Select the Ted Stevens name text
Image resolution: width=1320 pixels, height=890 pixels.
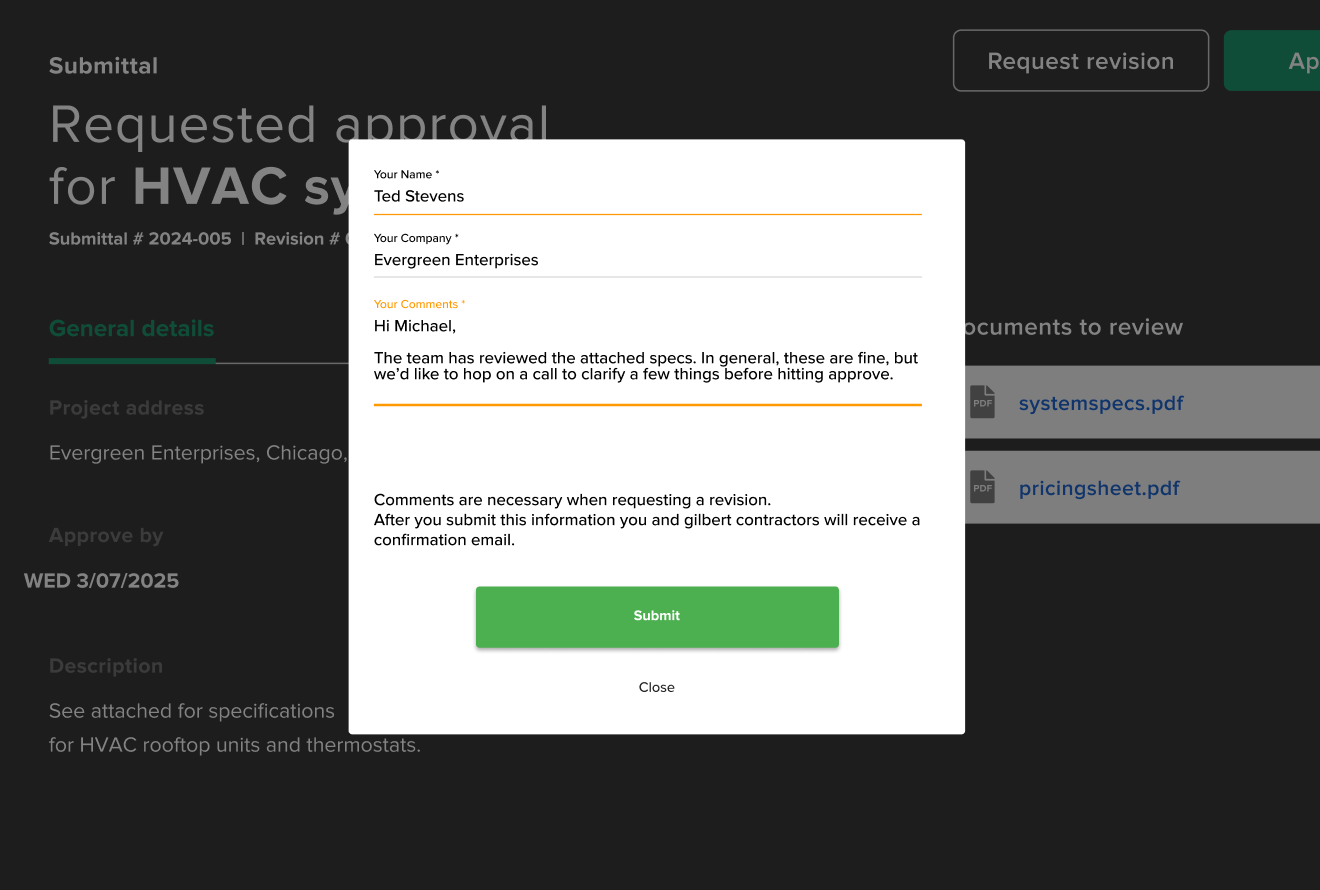click(418, 196)
